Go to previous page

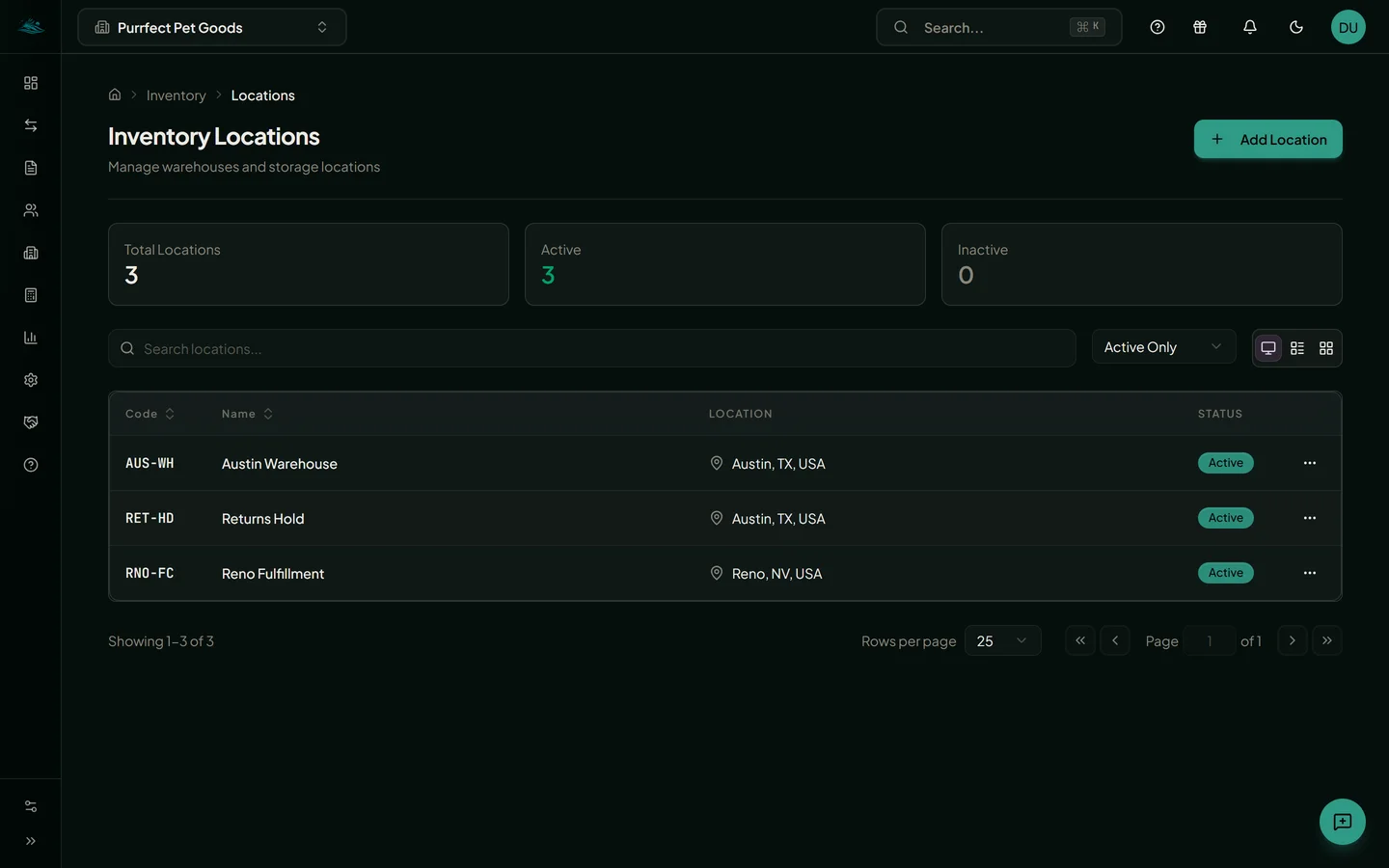1115,640
